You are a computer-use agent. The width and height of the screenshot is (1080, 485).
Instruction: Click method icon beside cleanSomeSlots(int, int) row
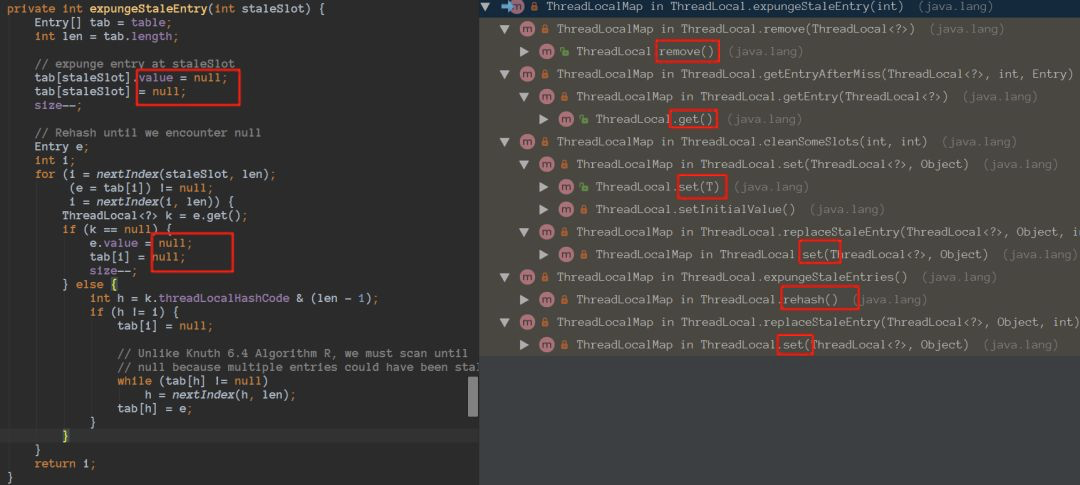[528, 142]
